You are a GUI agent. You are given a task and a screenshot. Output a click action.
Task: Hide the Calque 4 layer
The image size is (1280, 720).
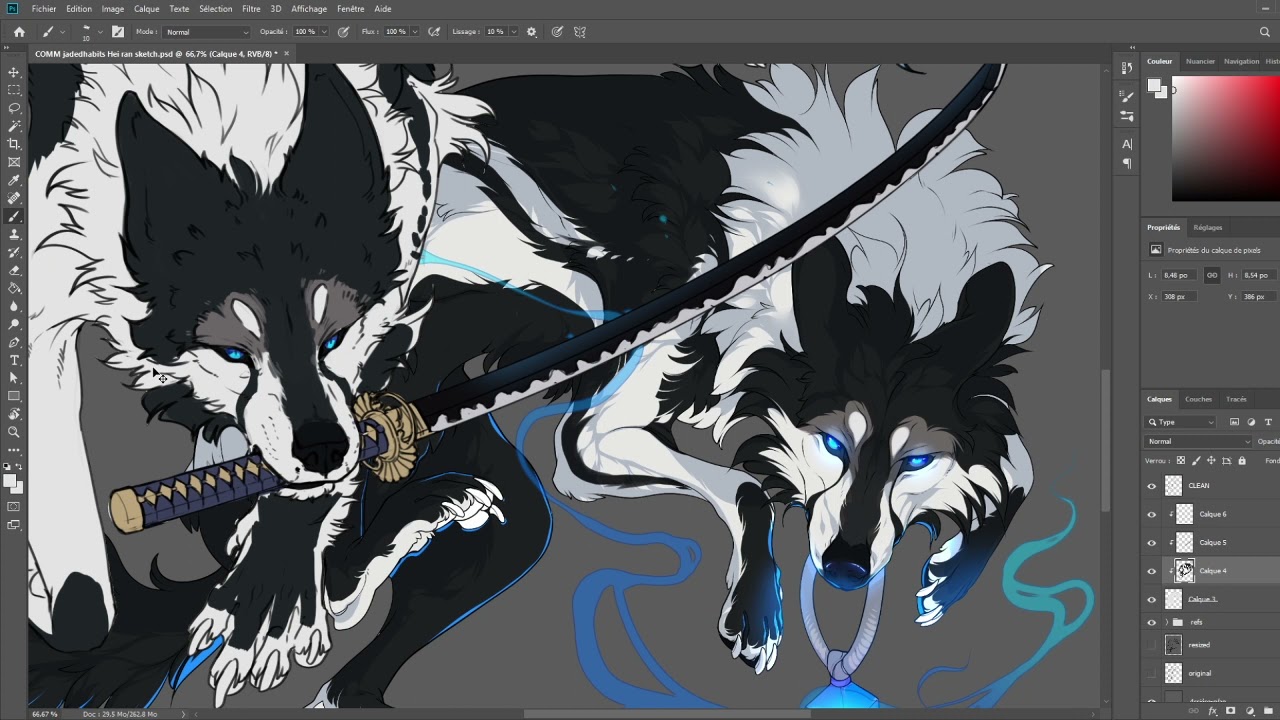pos(1151,571)
